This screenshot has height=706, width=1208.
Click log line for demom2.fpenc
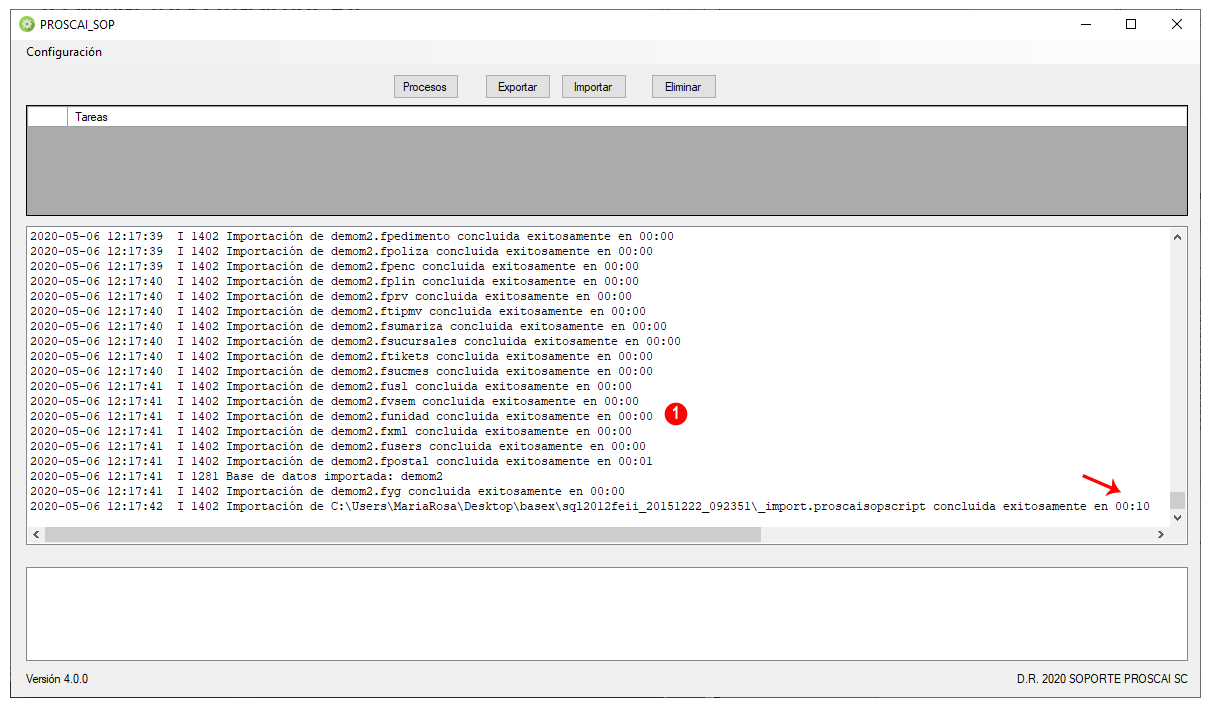(334, 267)
